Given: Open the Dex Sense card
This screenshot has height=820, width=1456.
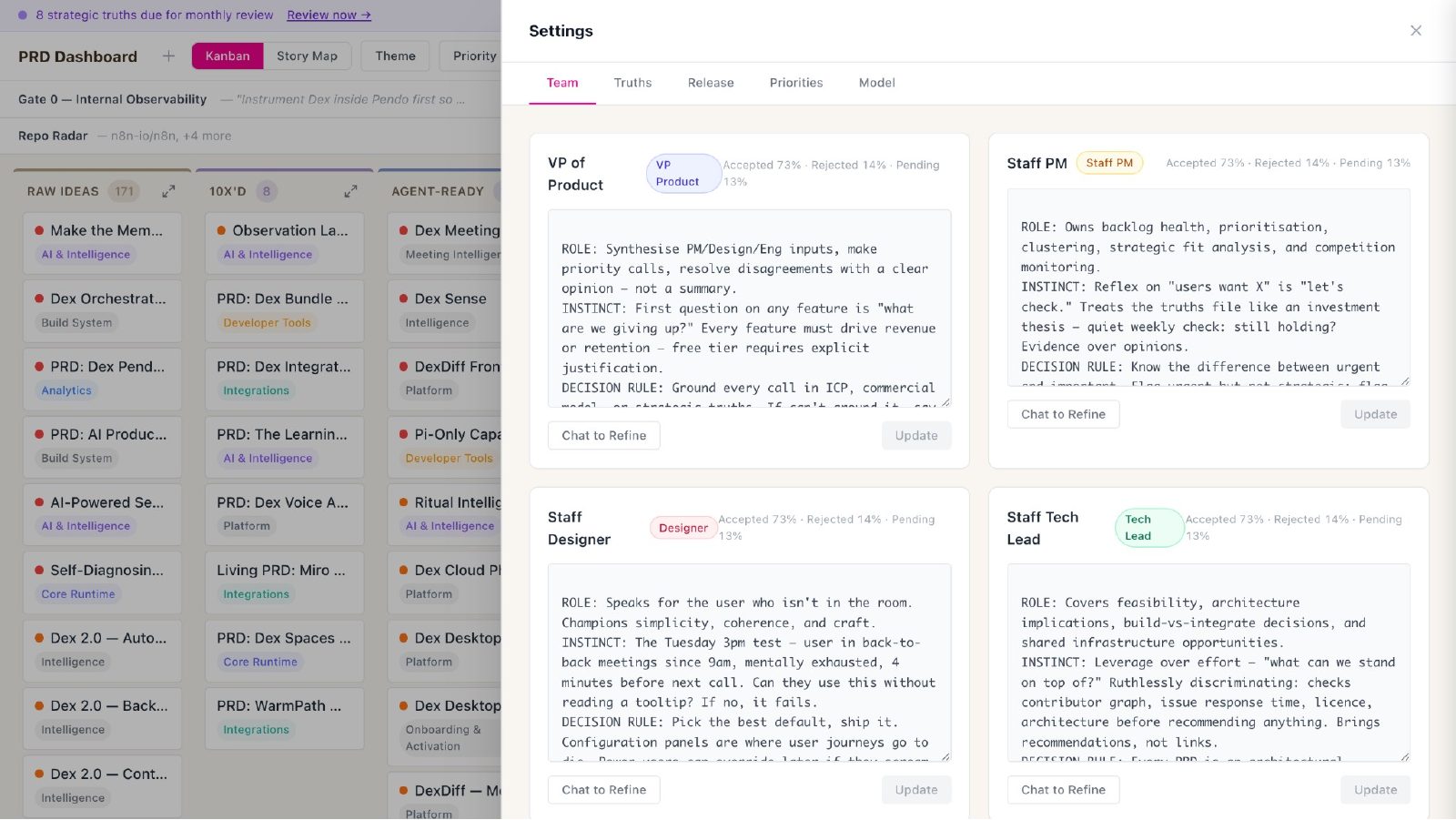Looking at the screenshot, I should (x=446, y=311).
